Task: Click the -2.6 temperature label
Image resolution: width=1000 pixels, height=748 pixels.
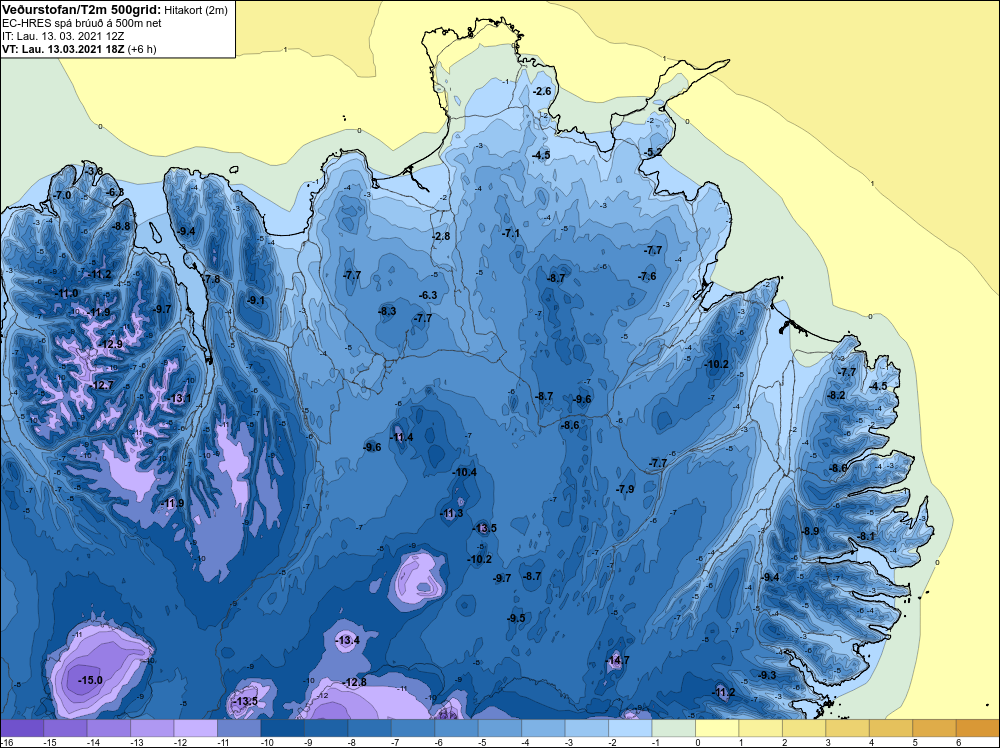Action: tap(541, 92)
